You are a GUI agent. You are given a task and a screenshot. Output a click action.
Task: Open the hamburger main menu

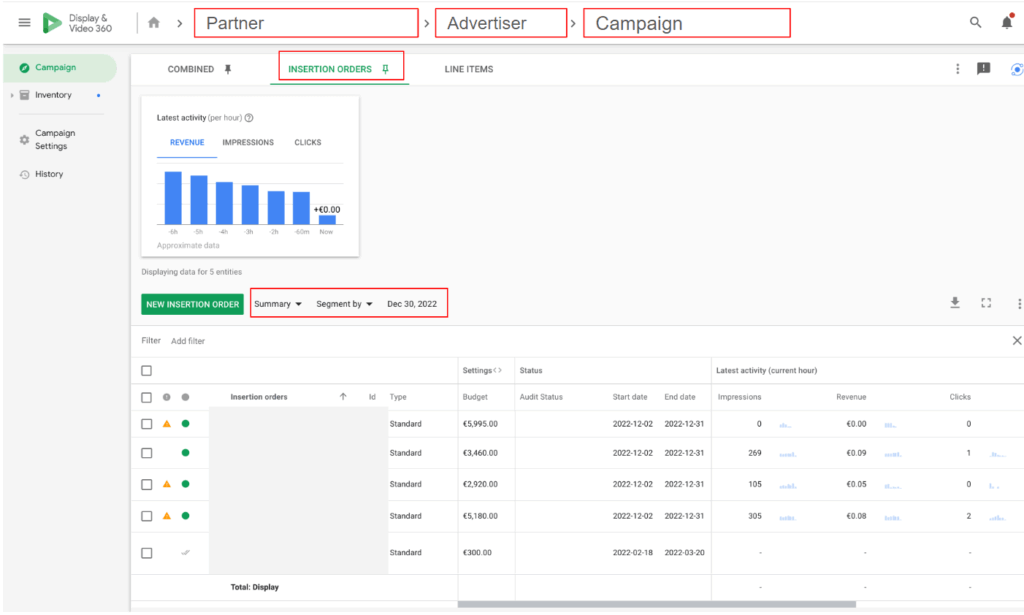24,23
